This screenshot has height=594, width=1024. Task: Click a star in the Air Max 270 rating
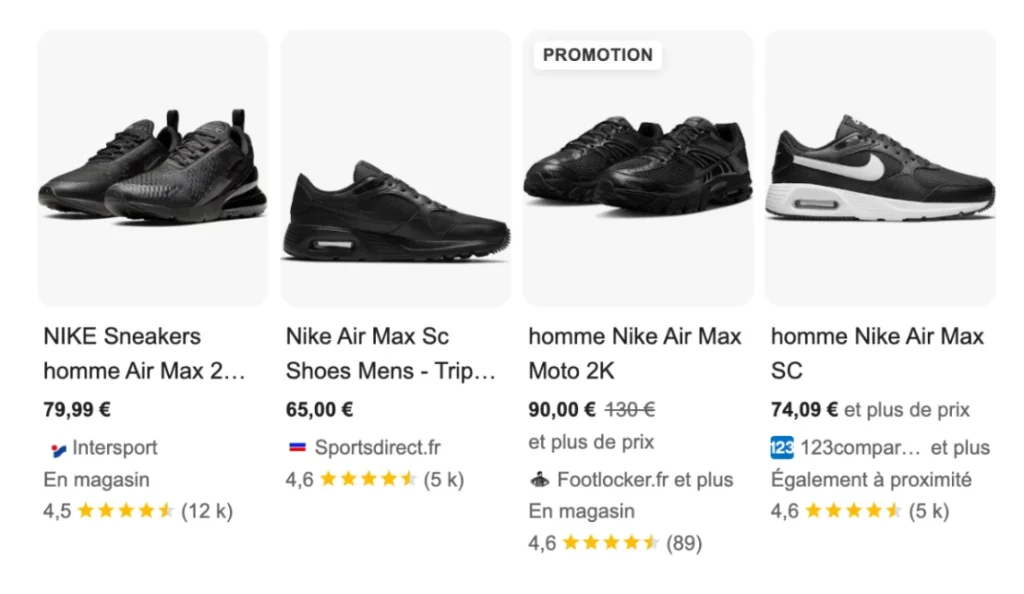pos(128,511)
